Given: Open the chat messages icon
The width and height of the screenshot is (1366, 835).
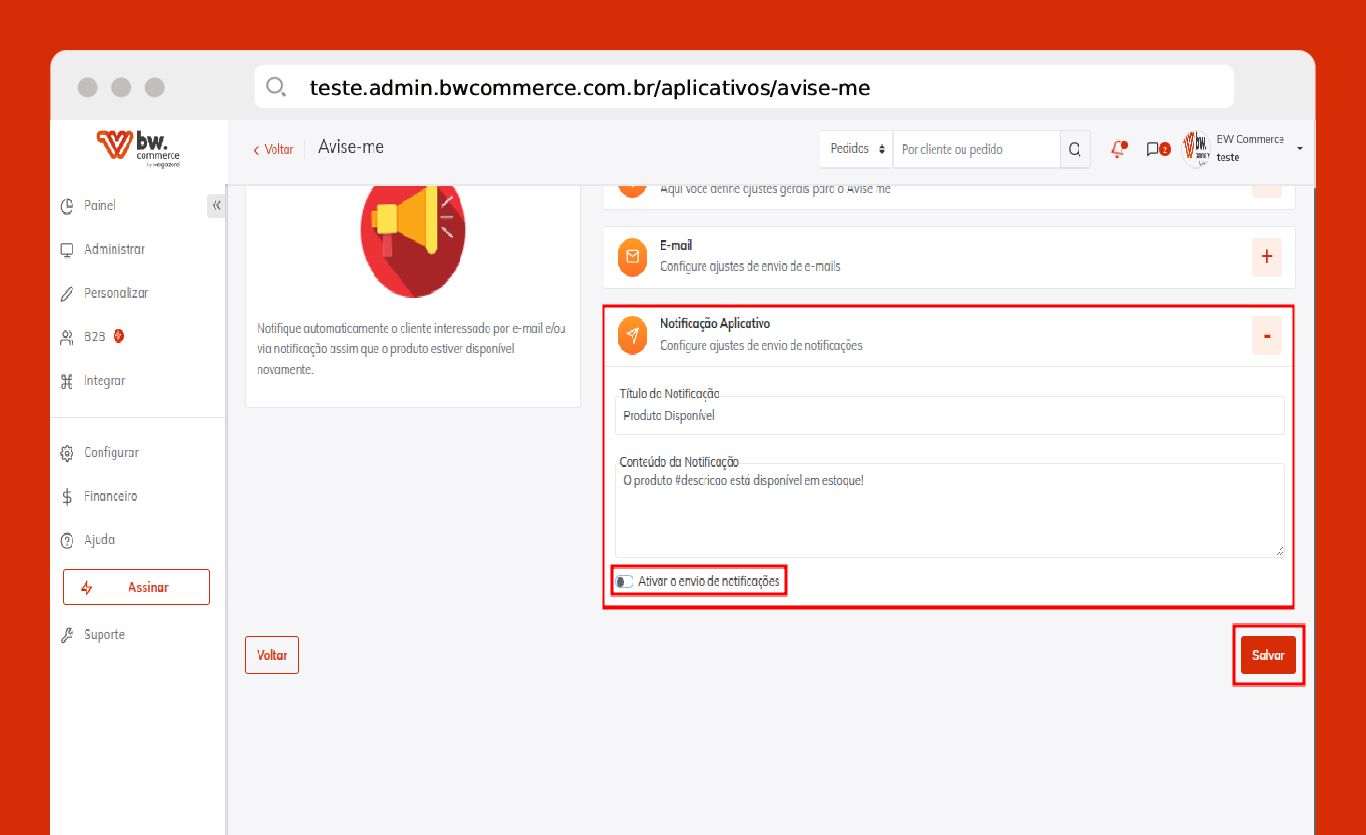Looking at the screenshot, I should 1154,149.
